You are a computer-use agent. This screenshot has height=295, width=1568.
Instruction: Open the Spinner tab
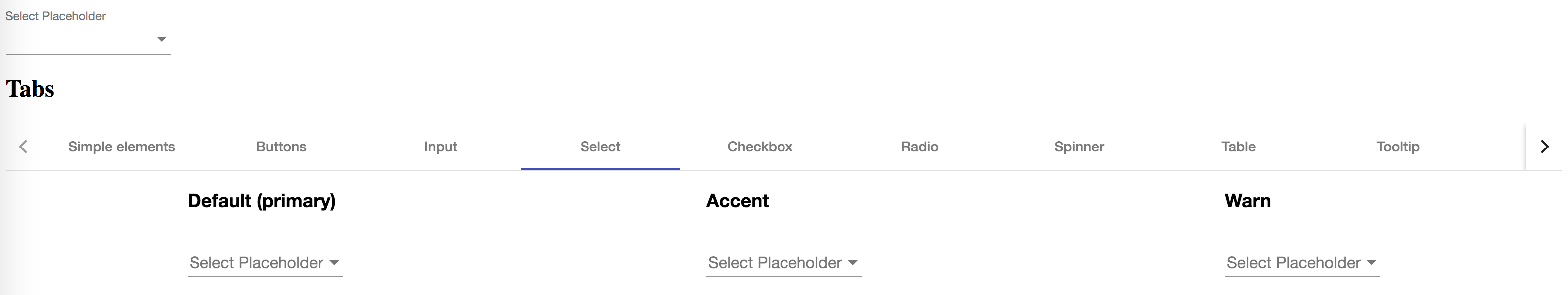pos(1079,147)
